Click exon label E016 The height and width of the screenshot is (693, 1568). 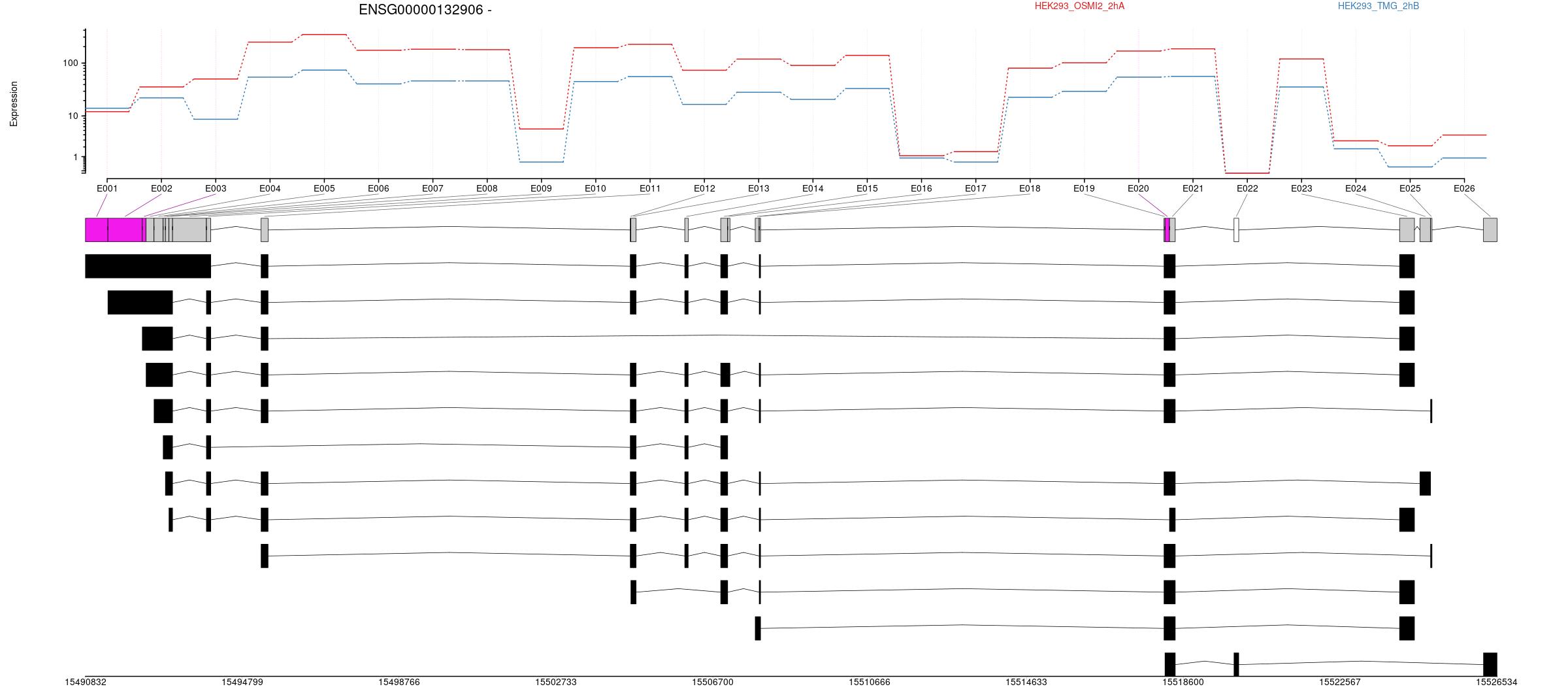coord(921,189)
